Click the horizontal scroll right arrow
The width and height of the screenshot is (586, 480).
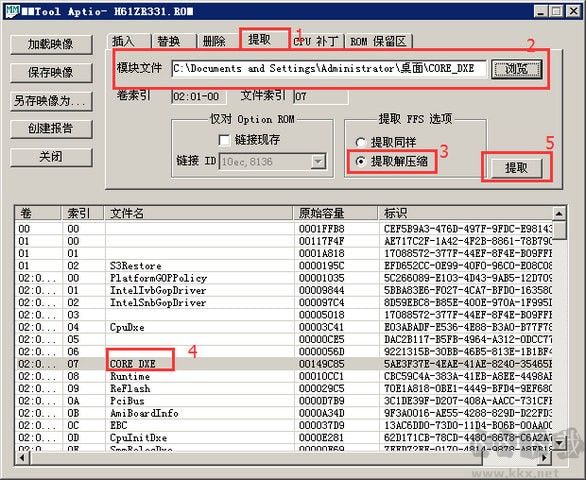click(x=545, y=458)
